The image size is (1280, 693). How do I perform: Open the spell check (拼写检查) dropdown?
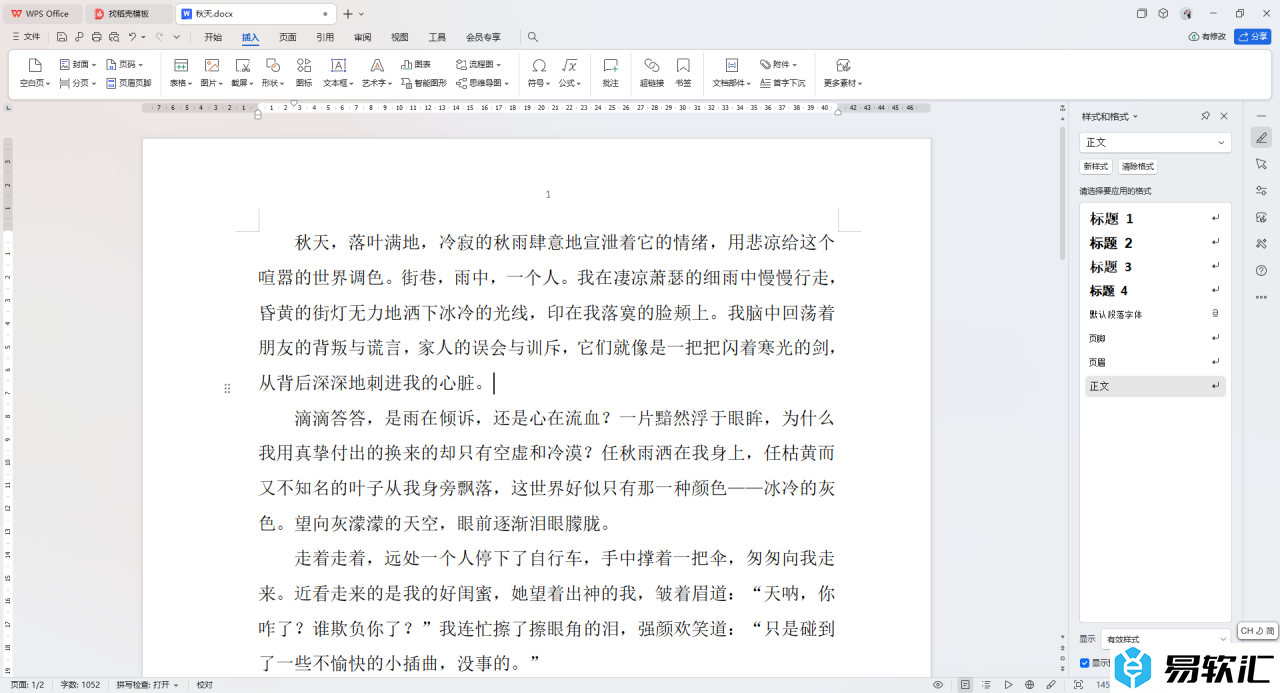coord(147,685)
